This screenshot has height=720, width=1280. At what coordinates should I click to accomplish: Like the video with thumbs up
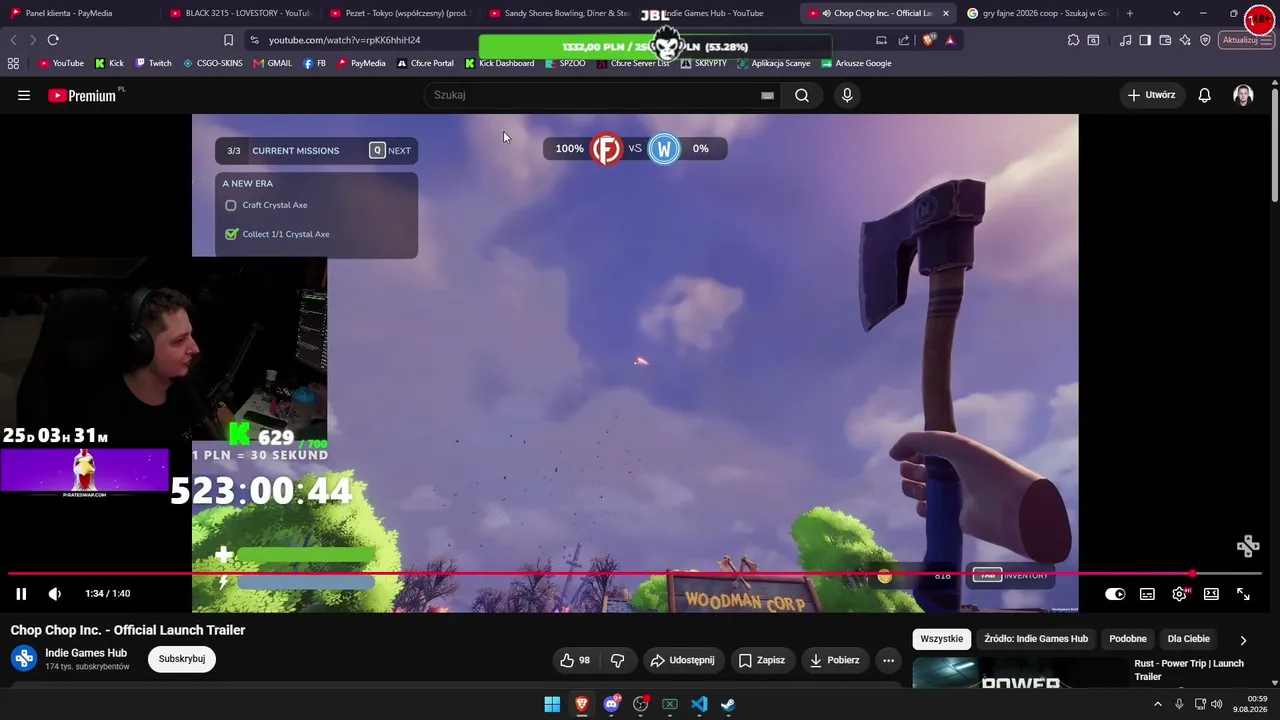click(576, 660)
